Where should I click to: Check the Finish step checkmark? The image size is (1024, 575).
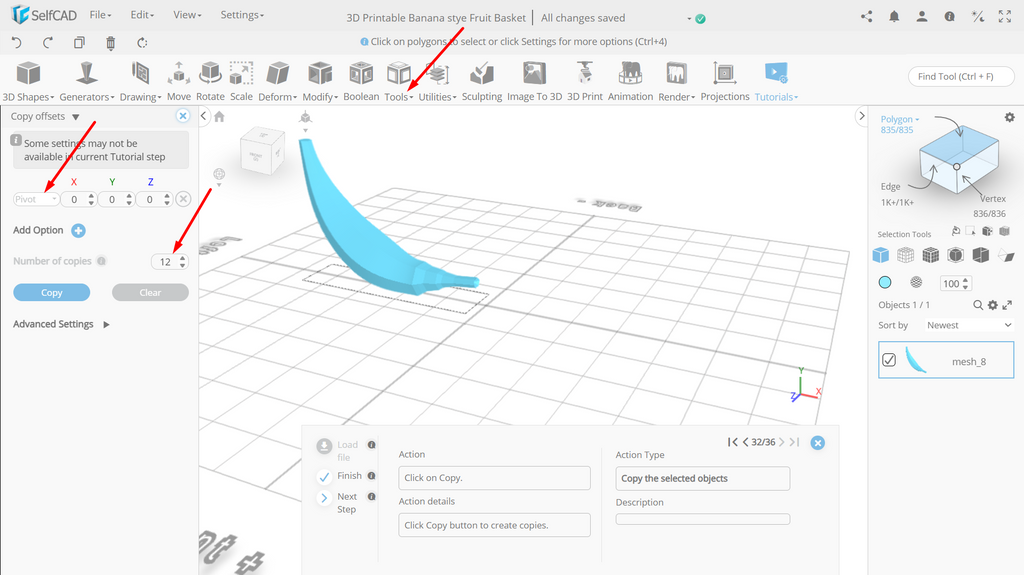point(324,476)
